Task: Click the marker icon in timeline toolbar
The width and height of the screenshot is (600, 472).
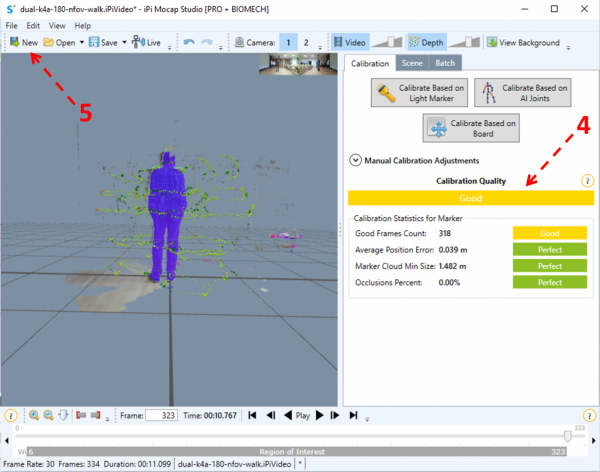Action: pyautogui.click(x=63, y=415)
